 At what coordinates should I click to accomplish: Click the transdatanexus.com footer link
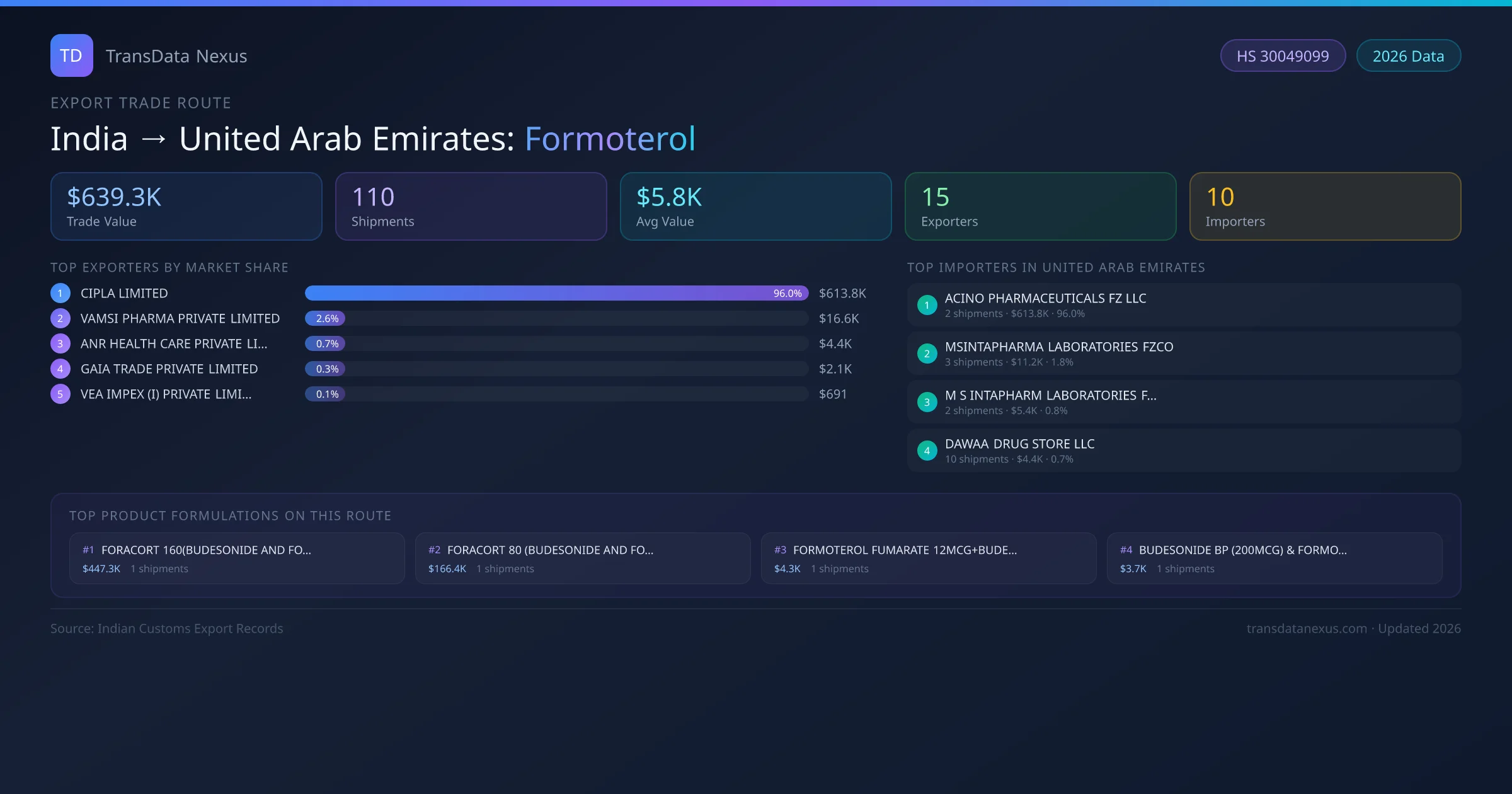click(1307, 628)
